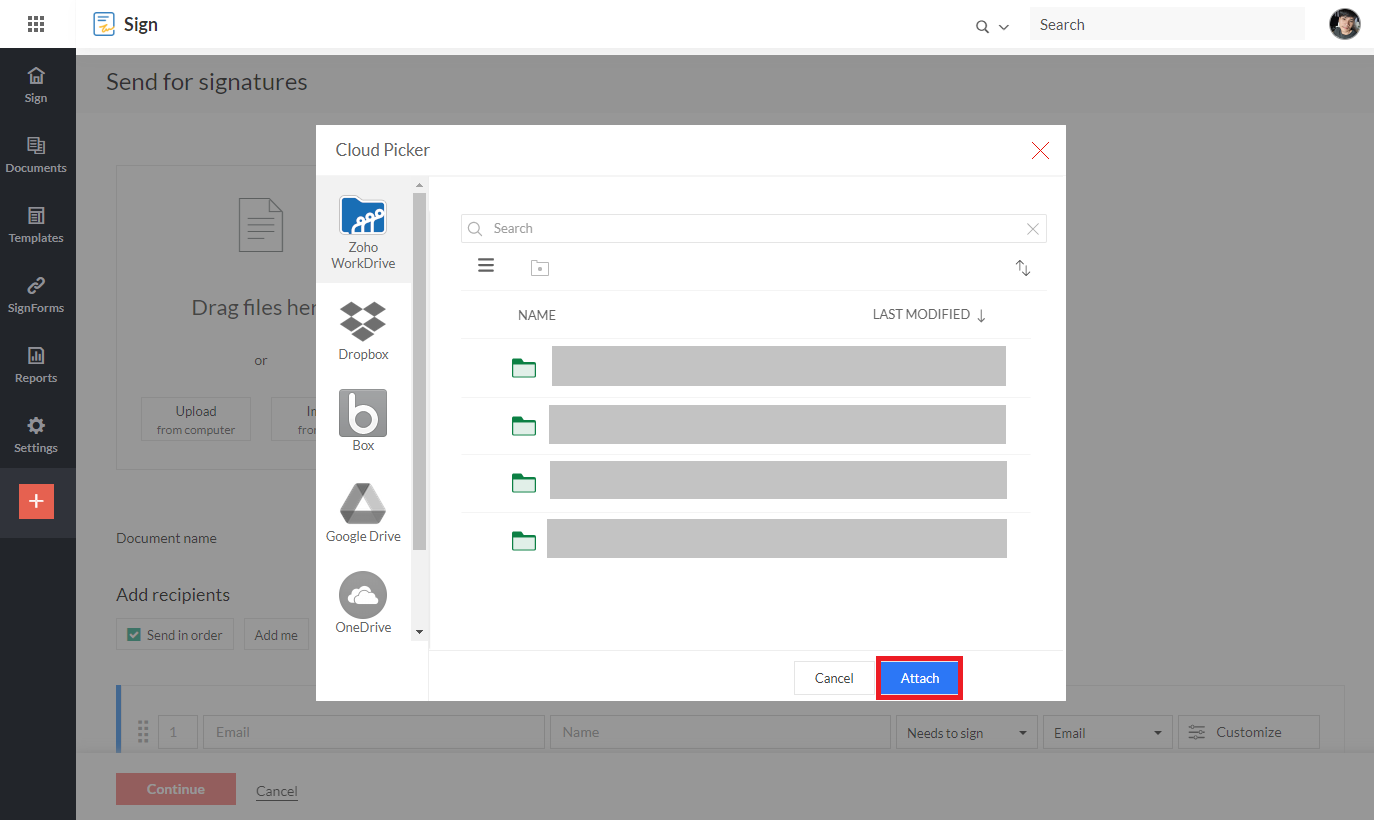Open OneDrive in the Cloud Picker

point(363,602)
